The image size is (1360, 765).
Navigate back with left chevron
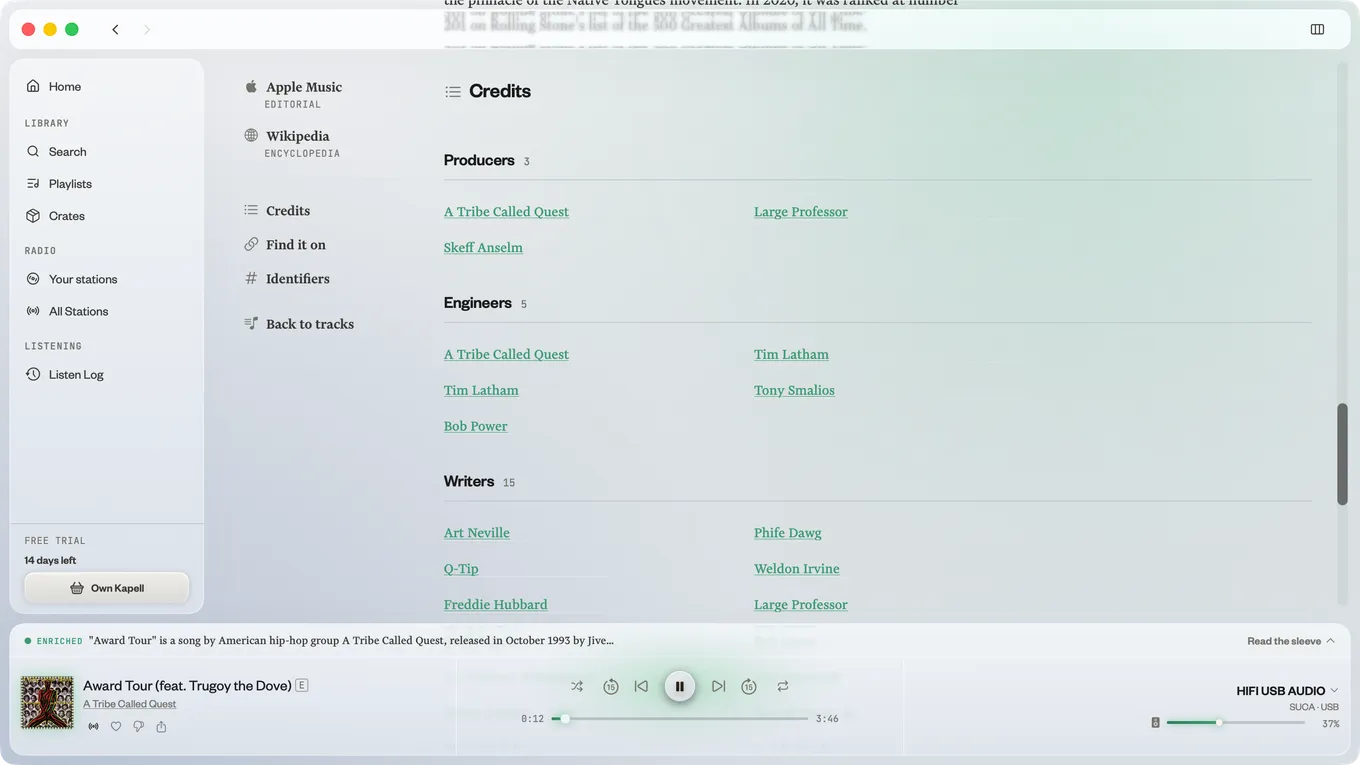pyautogui.click(x=115, y=29)
